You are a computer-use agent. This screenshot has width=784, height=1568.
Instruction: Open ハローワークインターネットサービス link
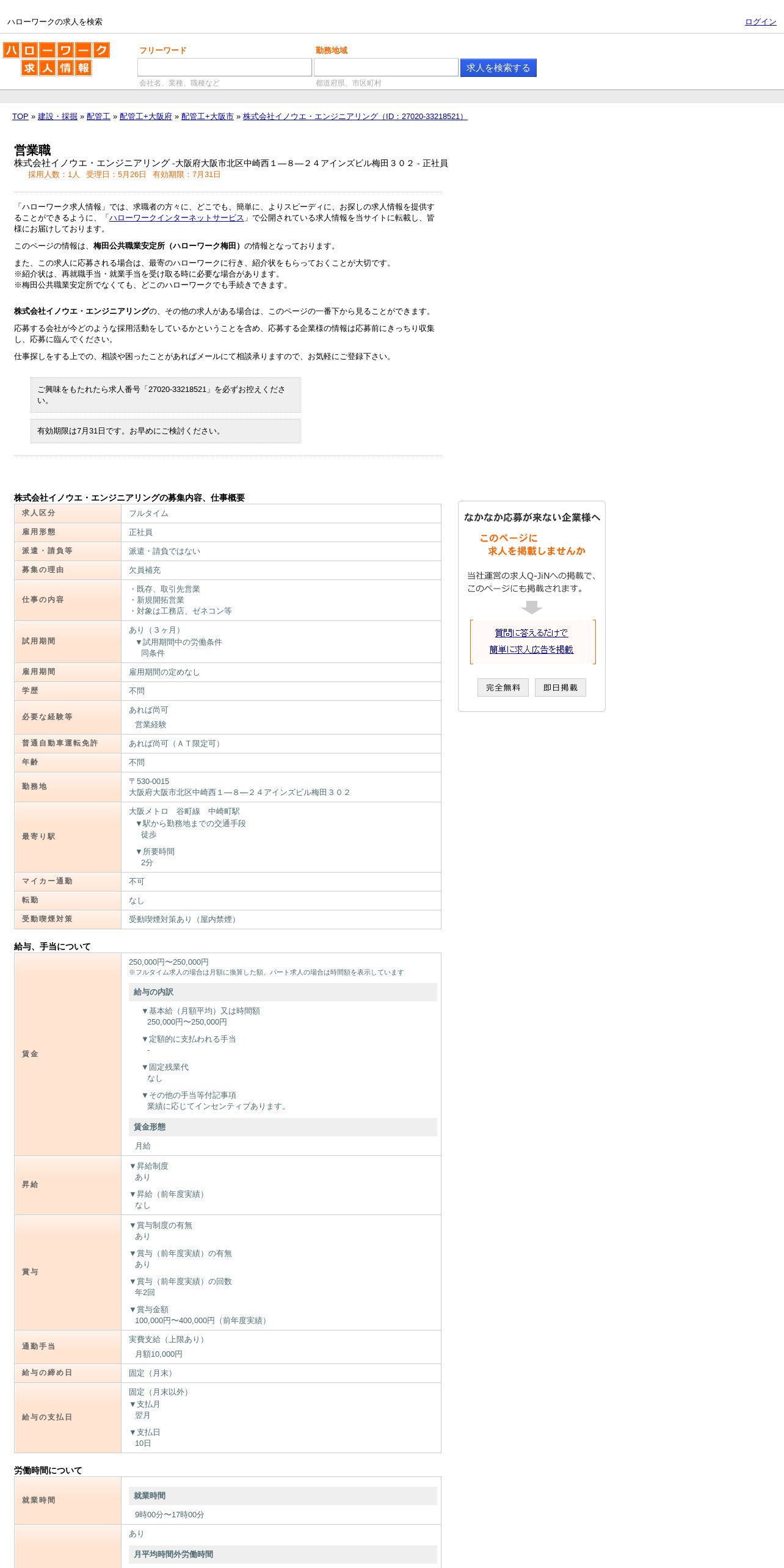(x=176, y=218)
